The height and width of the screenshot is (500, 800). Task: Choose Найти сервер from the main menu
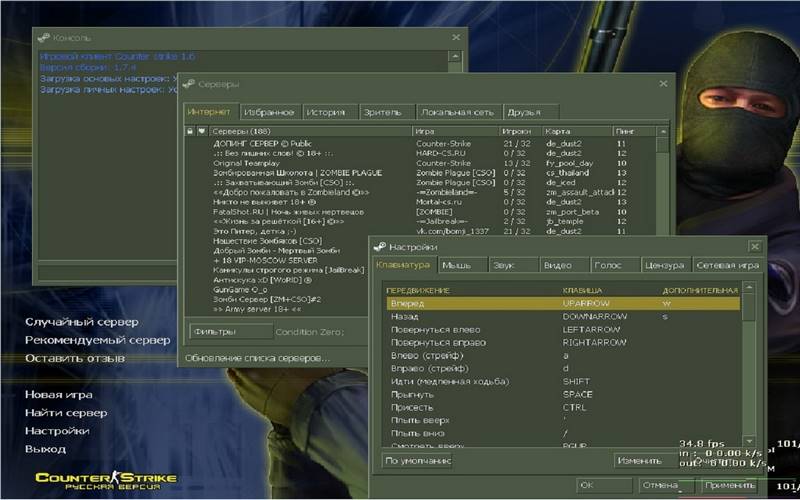point(66,412)
